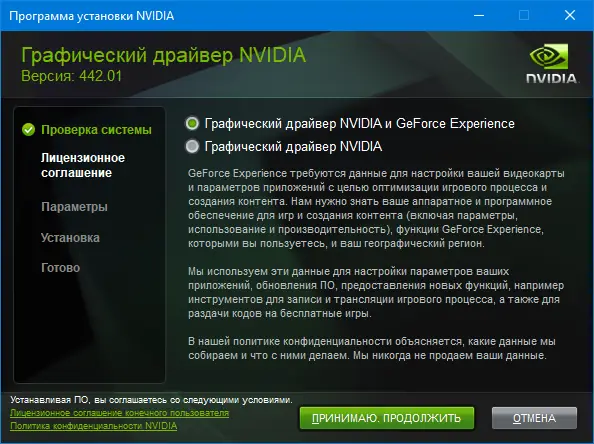This screenshot has height=444, width=594.
Task: Click the Версия: 442.01 text
Action: [x=72, y=76]
